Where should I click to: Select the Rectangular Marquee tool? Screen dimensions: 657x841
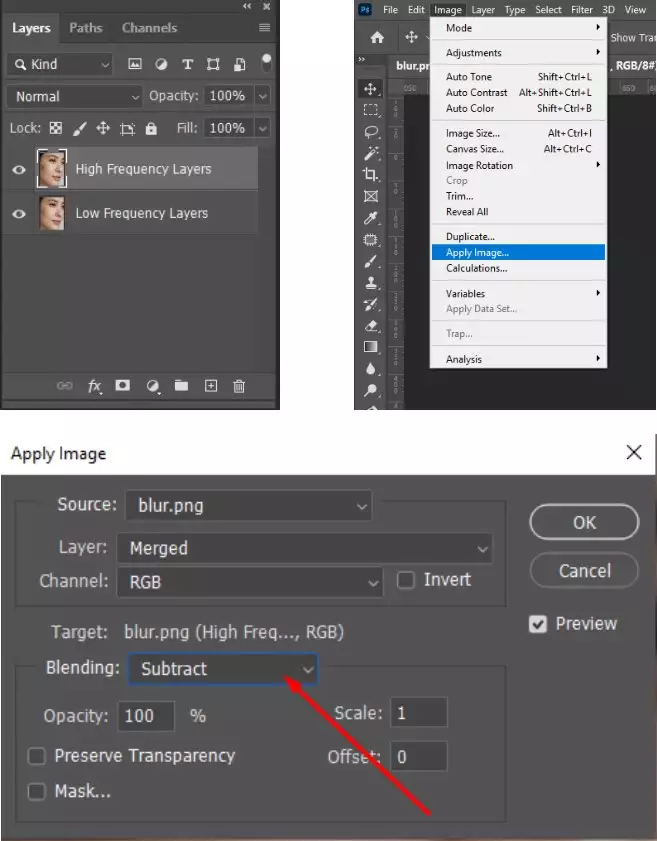[x=371, y=110]
